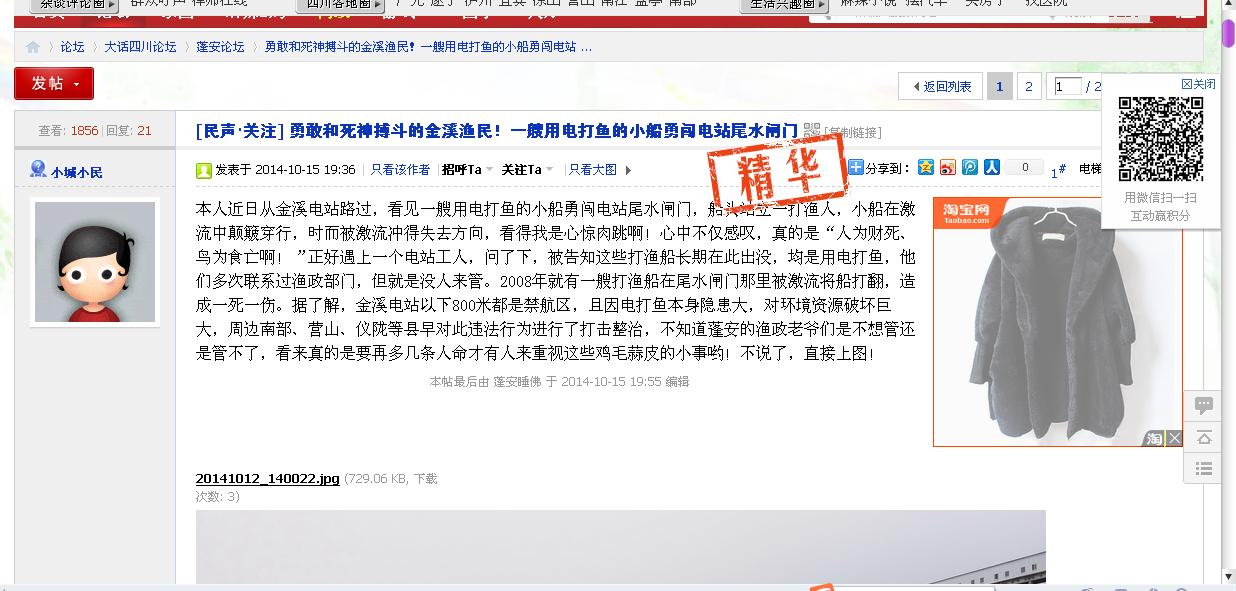Close the Taobao coat advertisement
The image size is (1236, 591).
[1174, 438]
